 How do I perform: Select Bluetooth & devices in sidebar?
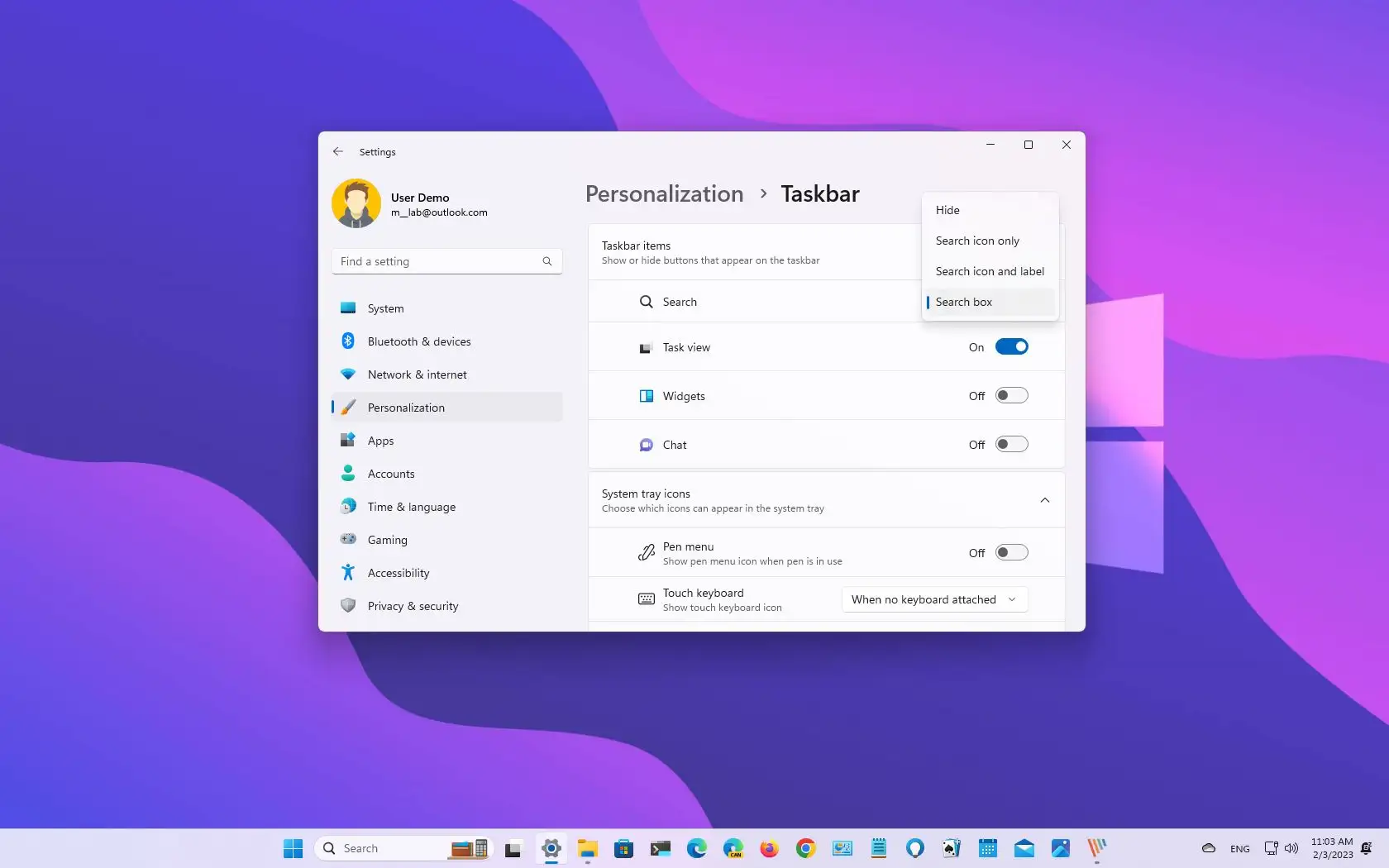pyautogui.click(x=419, y=341)
